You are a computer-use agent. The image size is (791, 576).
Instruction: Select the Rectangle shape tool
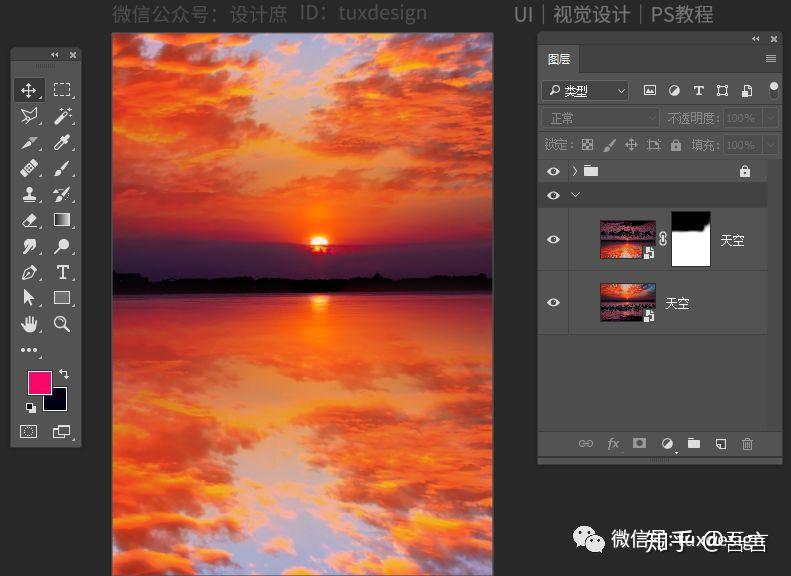pyautogui.click(x=62, y=298)
